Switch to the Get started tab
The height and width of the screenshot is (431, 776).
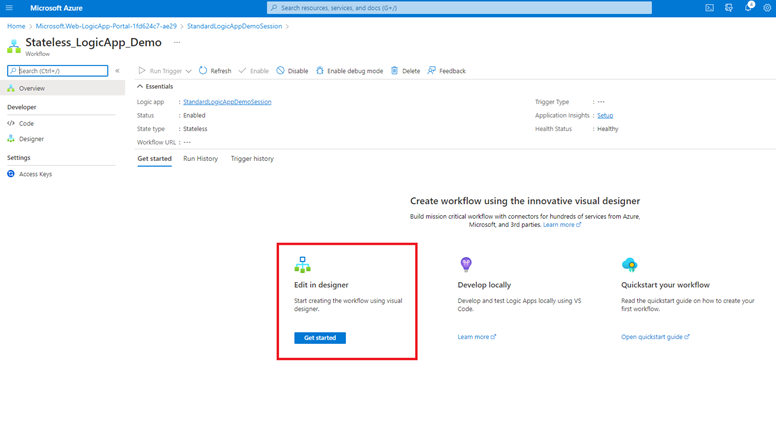pyautogui.click(x=154, y=159)
